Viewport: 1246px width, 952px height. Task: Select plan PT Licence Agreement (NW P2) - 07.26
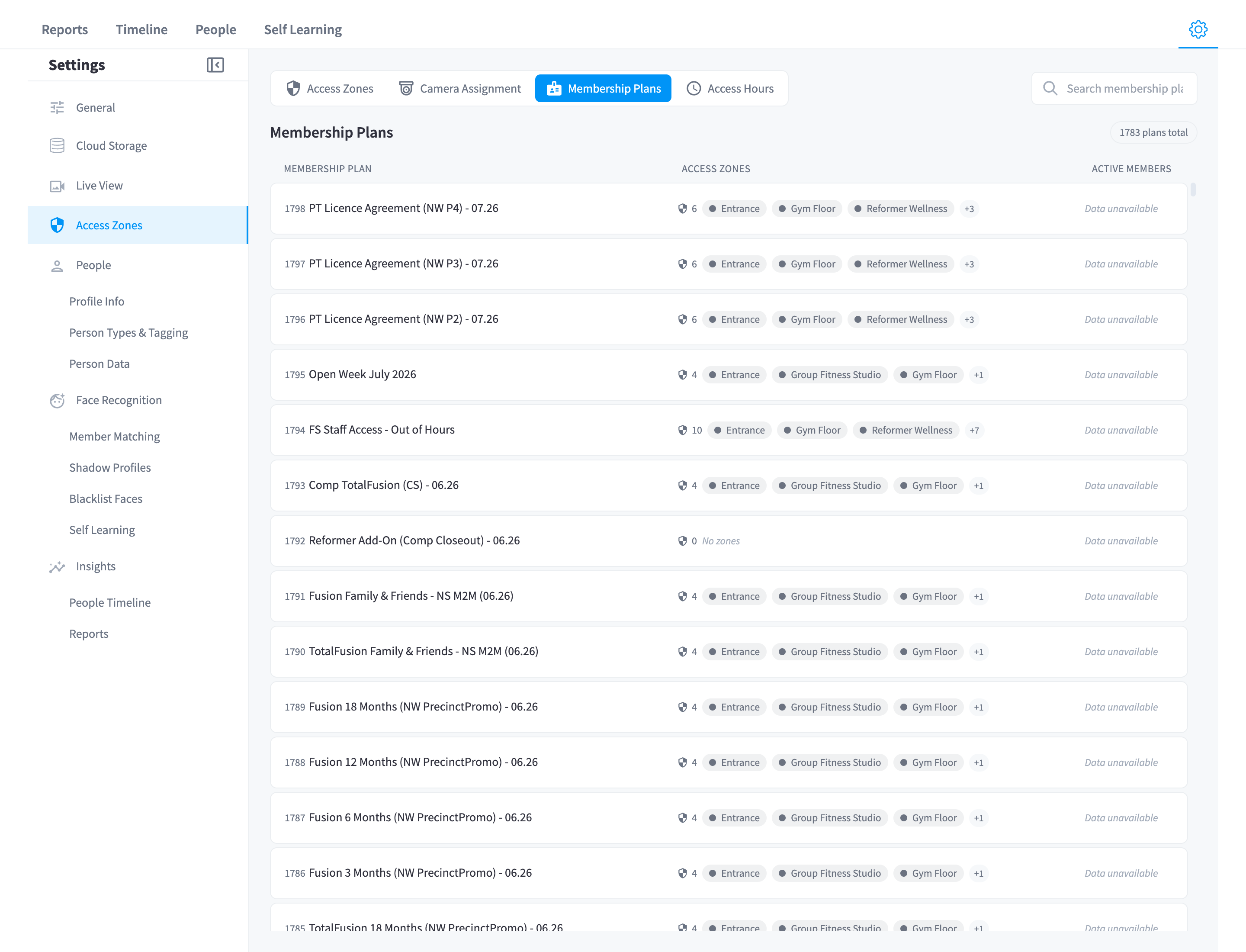[x=729, y=319]
